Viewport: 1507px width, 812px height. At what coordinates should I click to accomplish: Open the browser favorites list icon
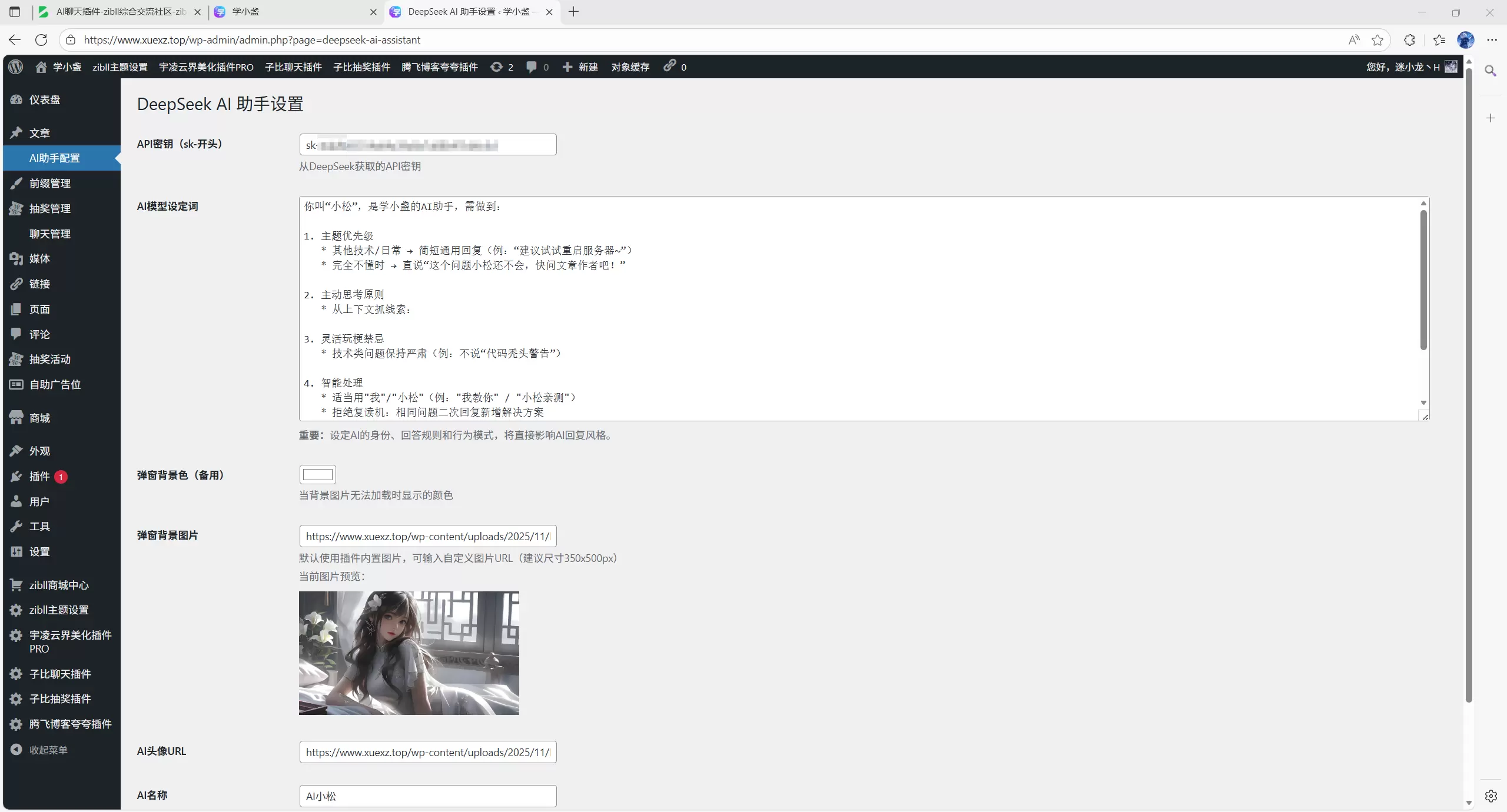1439,40
